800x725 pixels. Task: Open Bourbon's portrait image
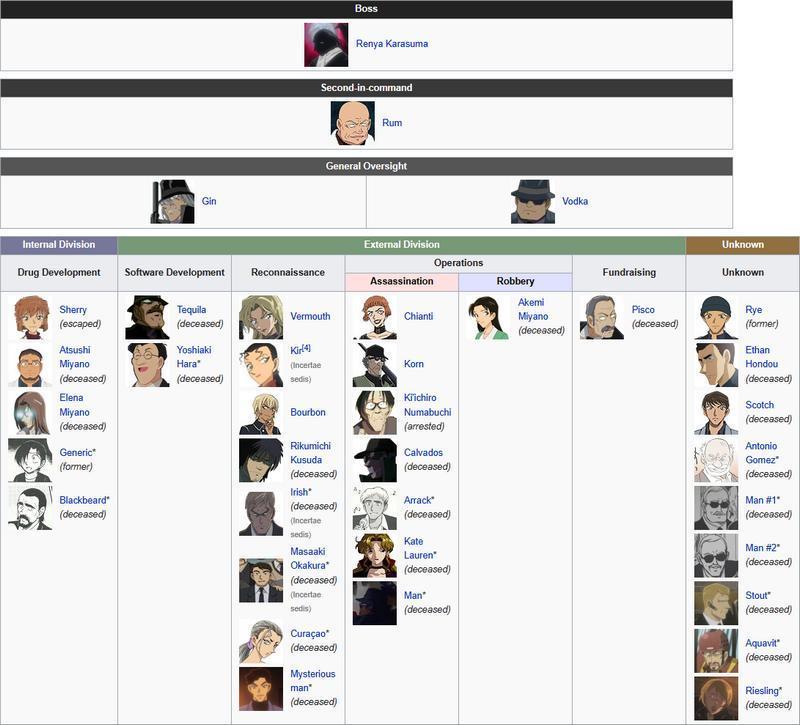click(261, 413)
